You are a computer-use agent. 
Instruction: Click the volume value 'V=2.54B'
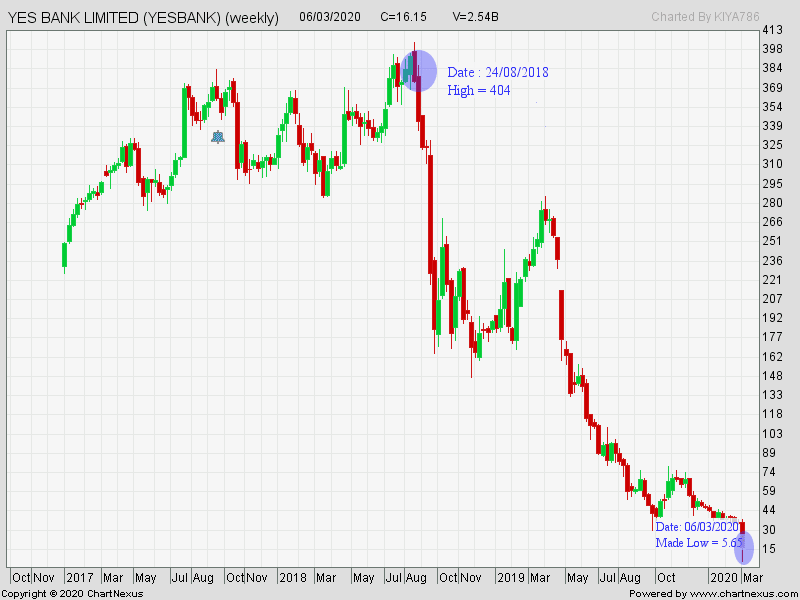(476, 17)
